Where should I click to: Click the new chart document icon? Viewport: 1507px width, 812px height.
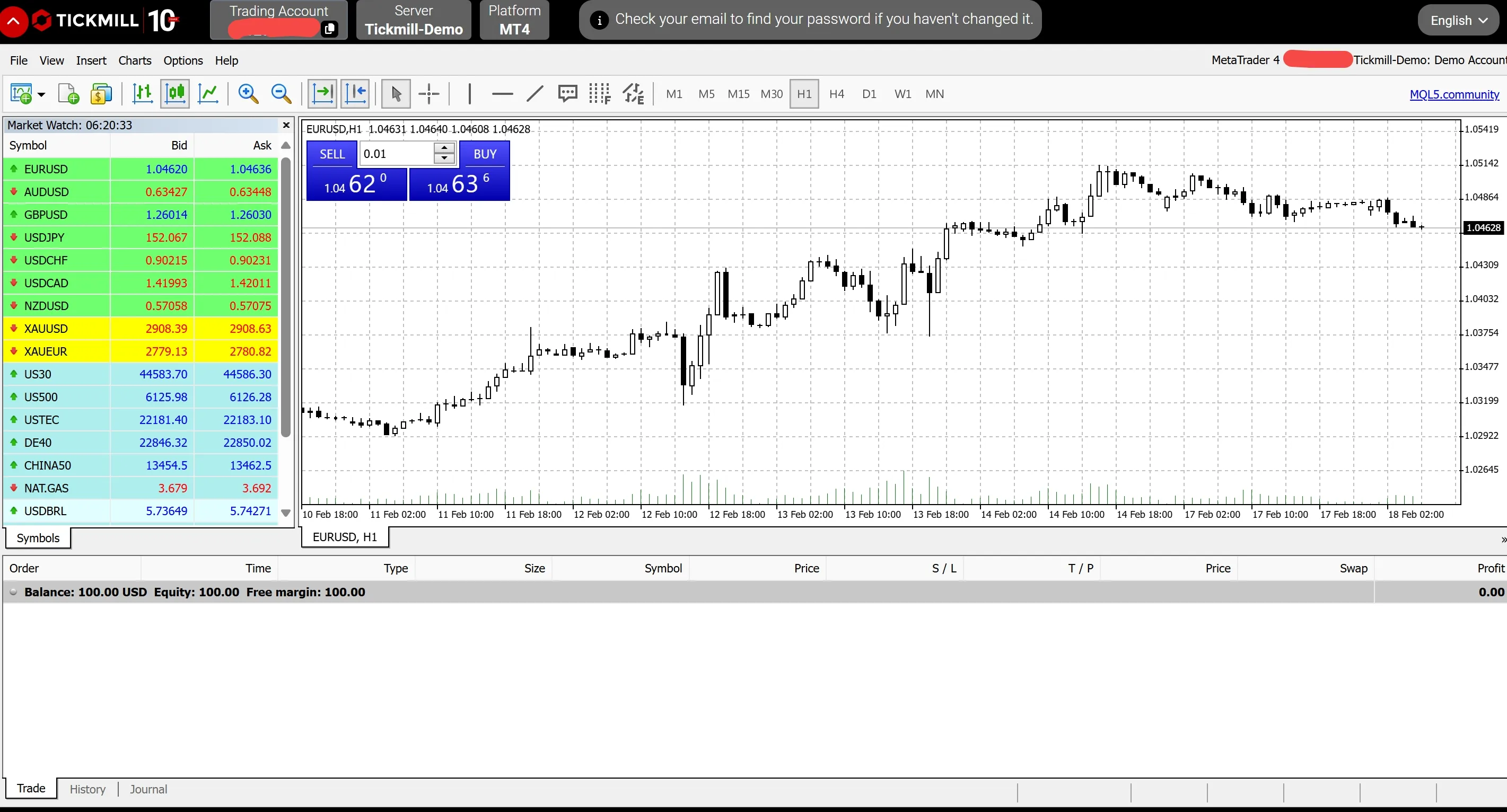coord(68,93)
